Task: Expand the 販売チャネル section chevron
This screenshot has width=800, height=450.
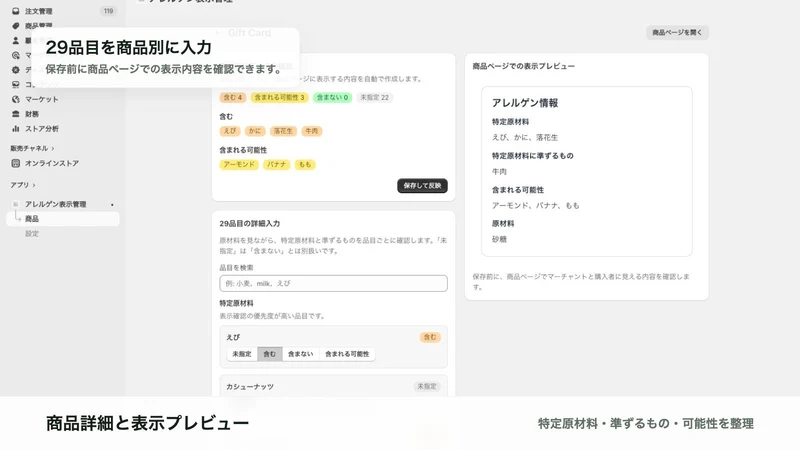Action: tap(53, 148)
